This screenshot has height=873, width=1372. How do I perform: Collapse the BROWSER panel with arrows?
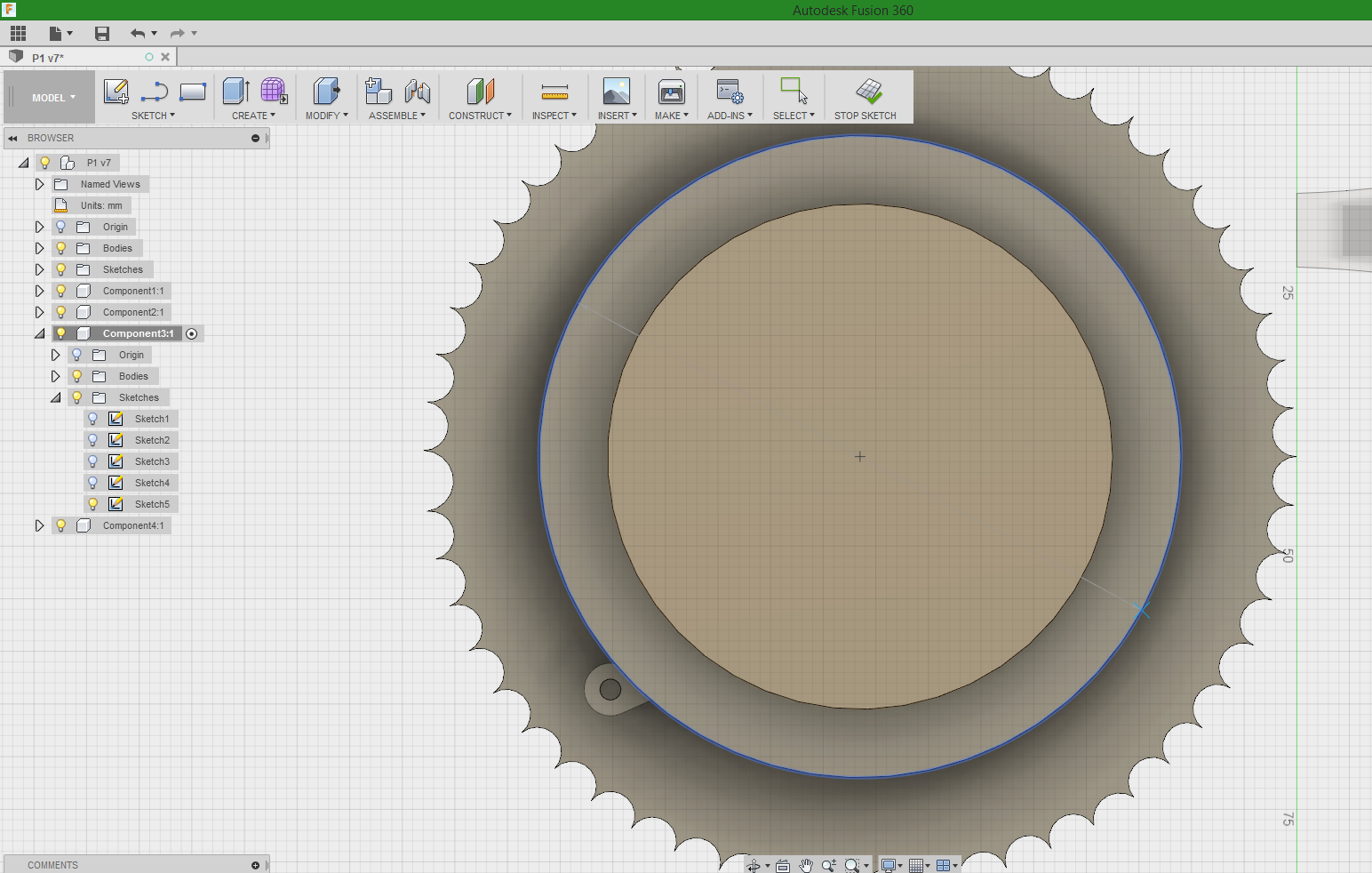[12, 138]
